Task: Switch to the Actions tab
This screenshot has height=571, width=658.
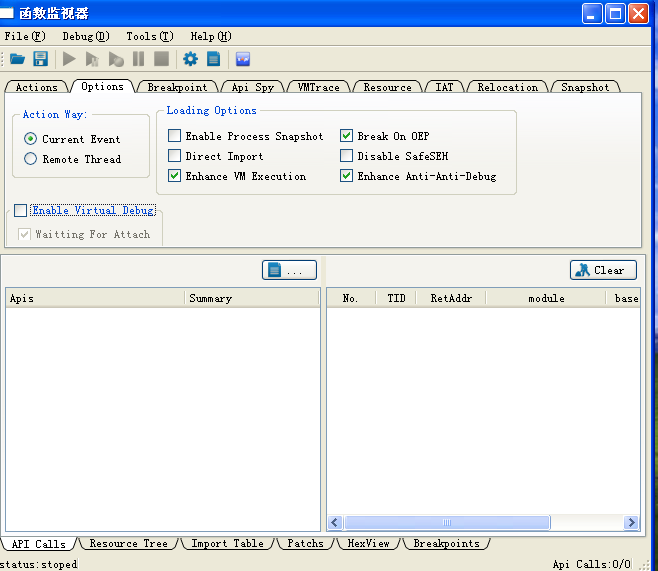Action: (x=37, y=87)
